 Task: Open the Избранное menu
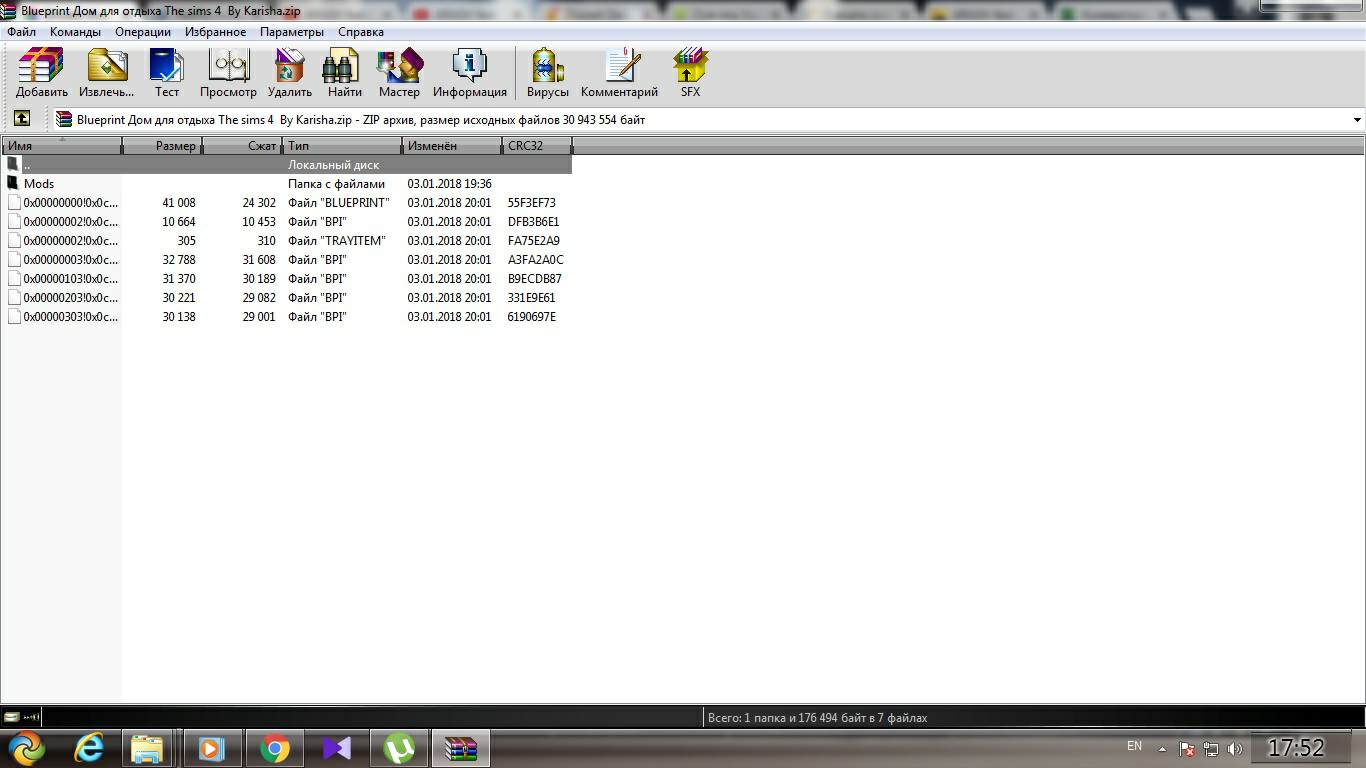coord(215,32)
